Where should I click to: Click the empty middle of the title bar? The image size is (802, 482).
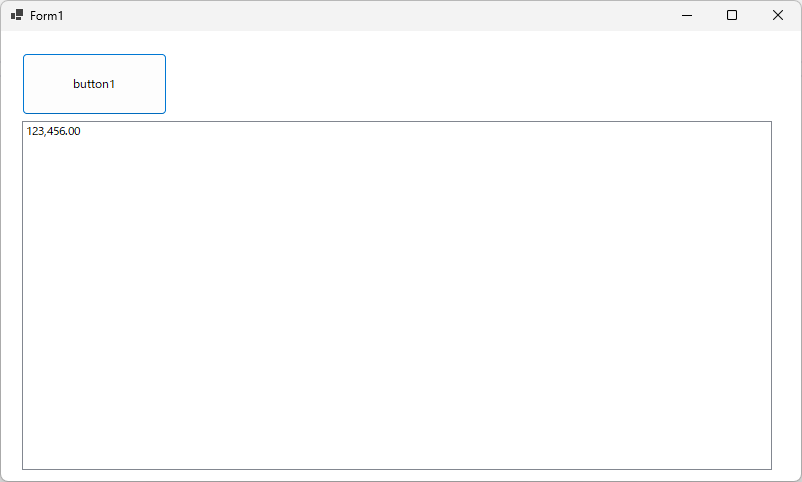[360, 15]
